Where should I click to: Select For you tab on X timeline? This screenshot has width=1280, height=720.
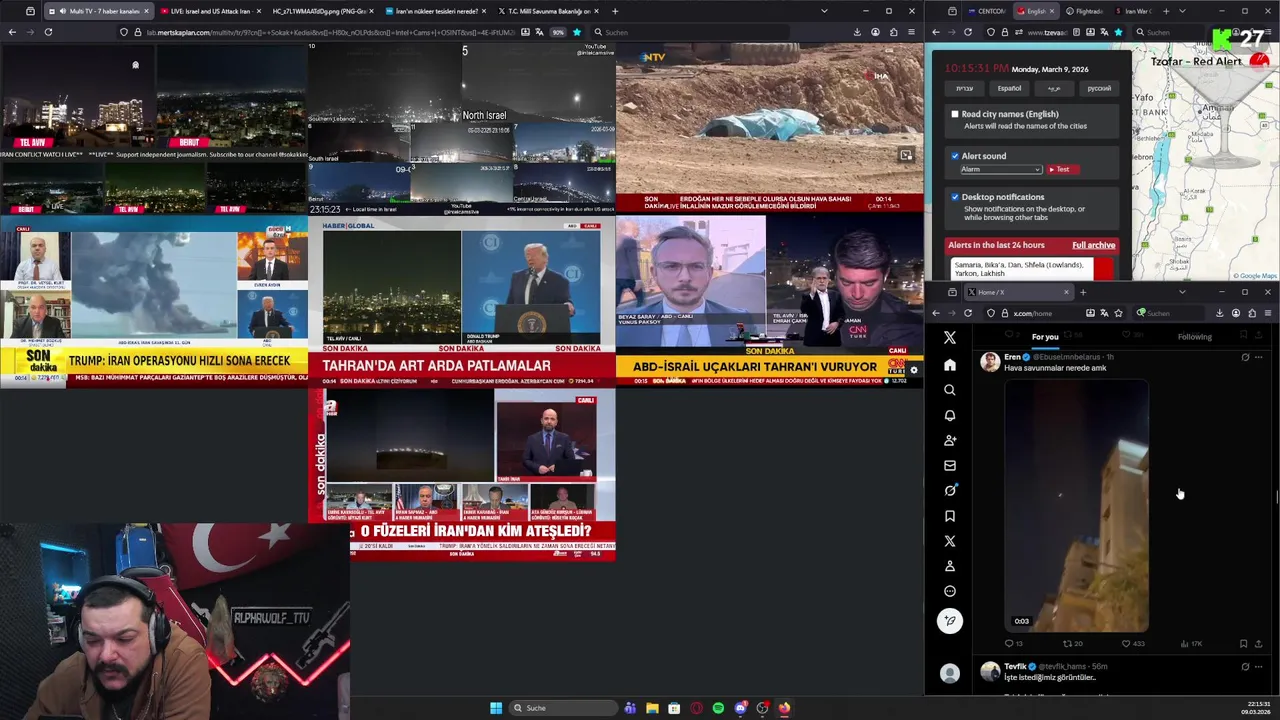[1045, 337]
